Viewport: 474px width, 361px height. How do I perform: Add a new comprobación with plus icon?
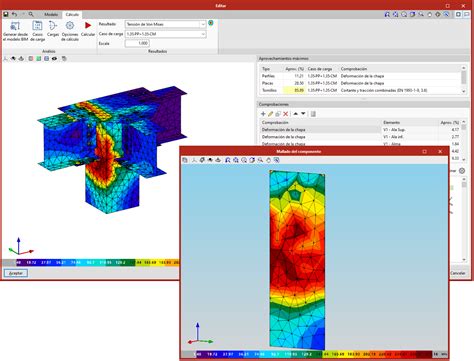click(263, 114)
